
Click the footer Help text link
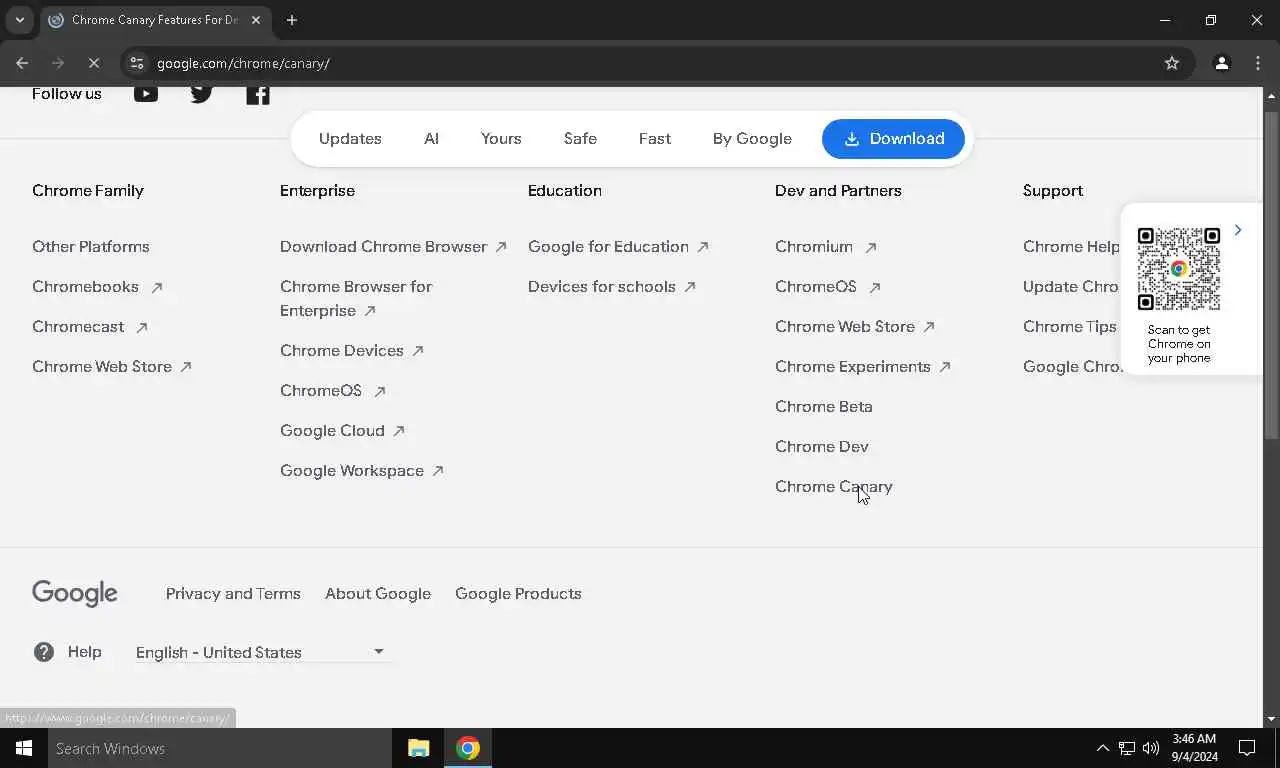pos(85,652)
